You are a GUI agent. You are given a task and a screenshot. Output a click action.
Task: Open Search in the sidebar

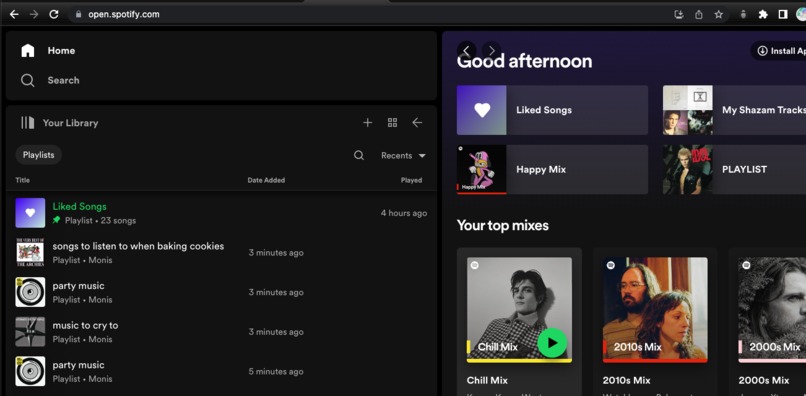(63, 80)
